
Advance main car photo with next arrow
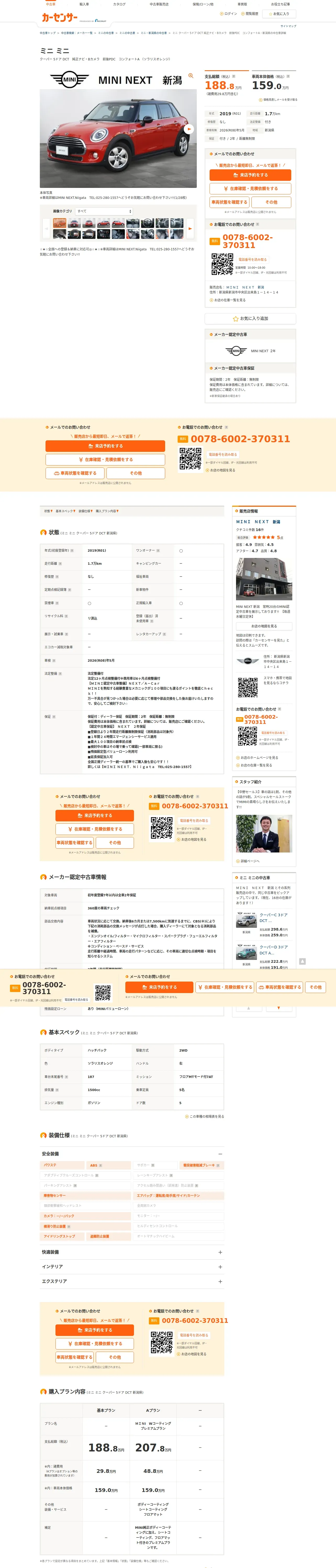189,129
